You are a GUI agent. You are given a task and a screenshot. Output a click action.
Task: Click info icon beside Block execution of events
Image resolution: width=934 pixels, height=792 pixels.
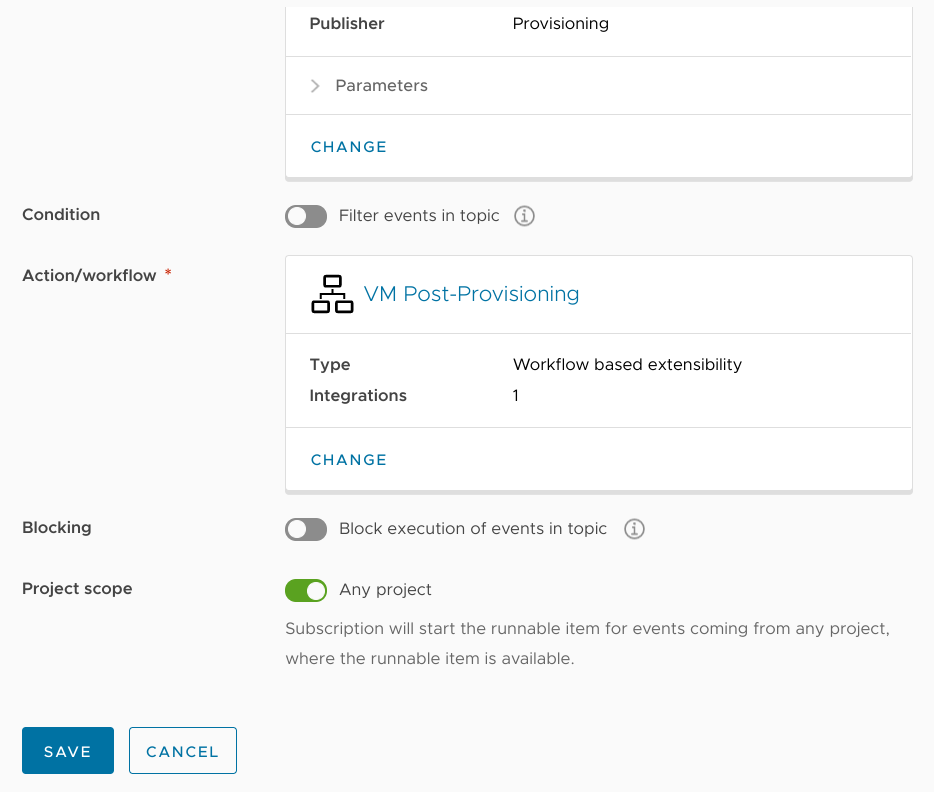click(634, 529)
